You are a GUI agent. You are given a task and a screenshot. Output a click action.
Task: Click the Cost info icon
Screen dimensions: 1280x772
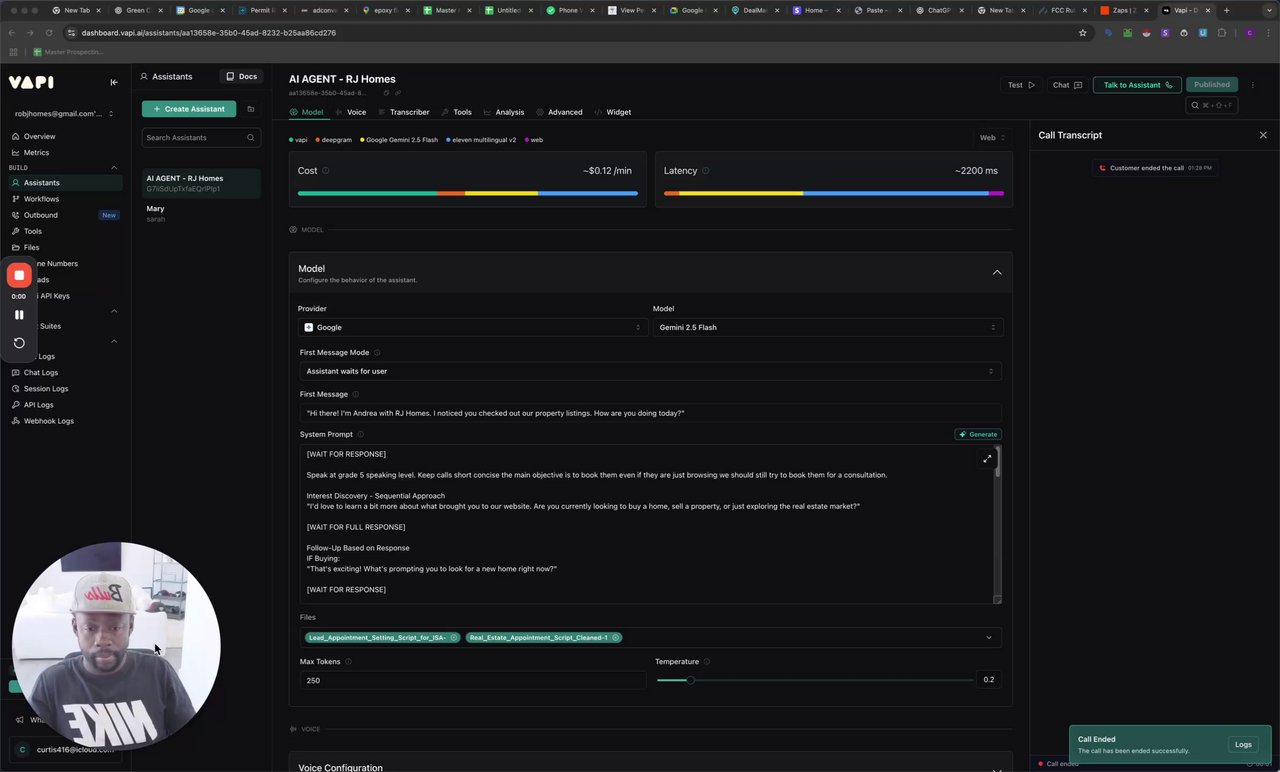point(326,171)
